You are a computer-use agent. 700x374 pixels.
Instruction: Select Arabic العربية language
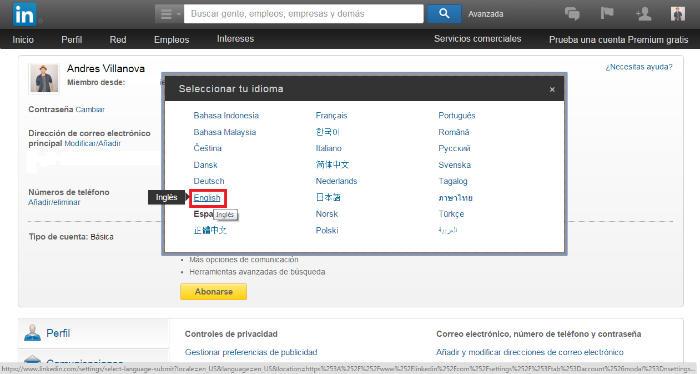coord(448,230)
